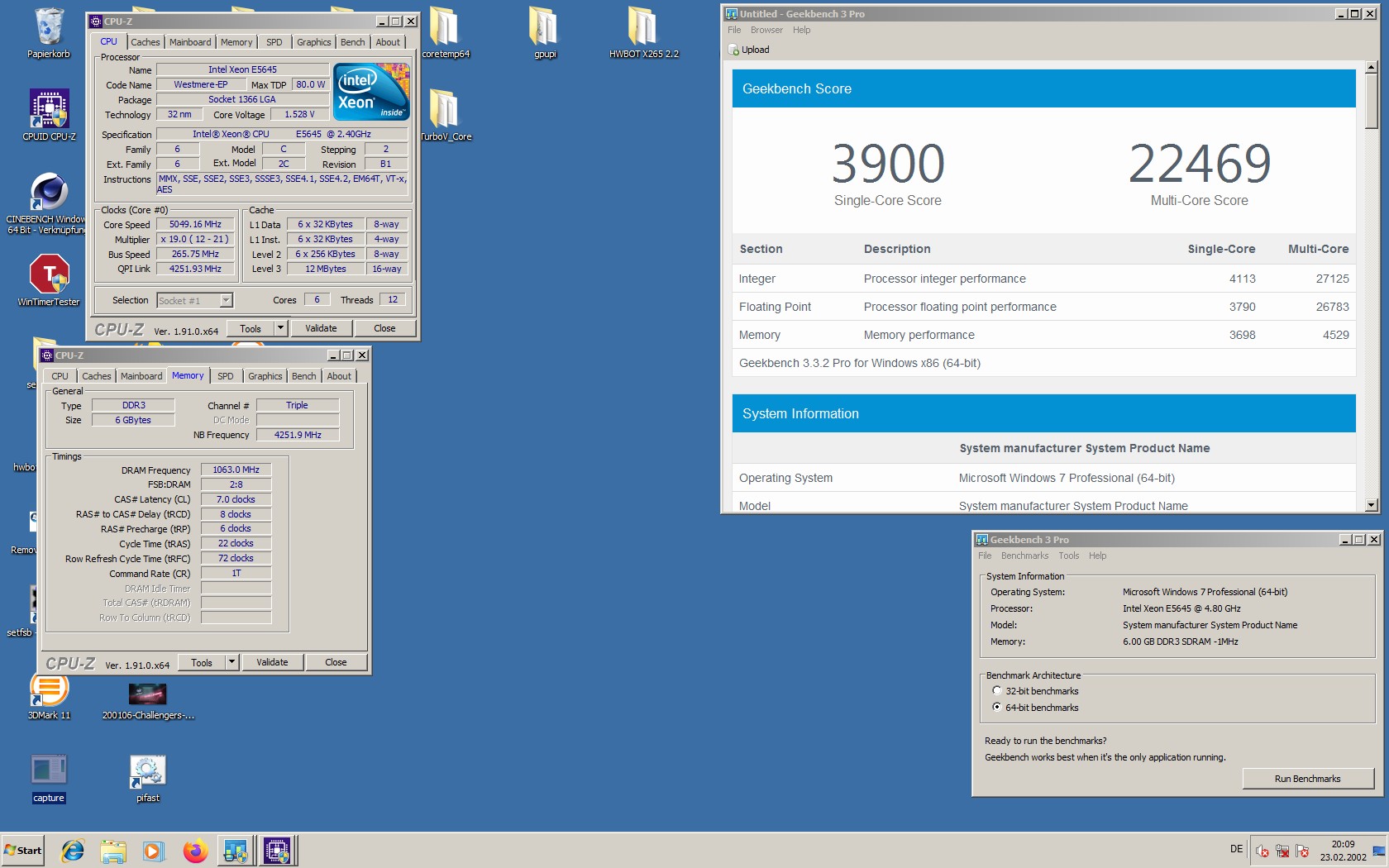This screenshot has height=868, width=1389.
Task: Switch to Geekbench taskbar button
Action: (236, 850)
